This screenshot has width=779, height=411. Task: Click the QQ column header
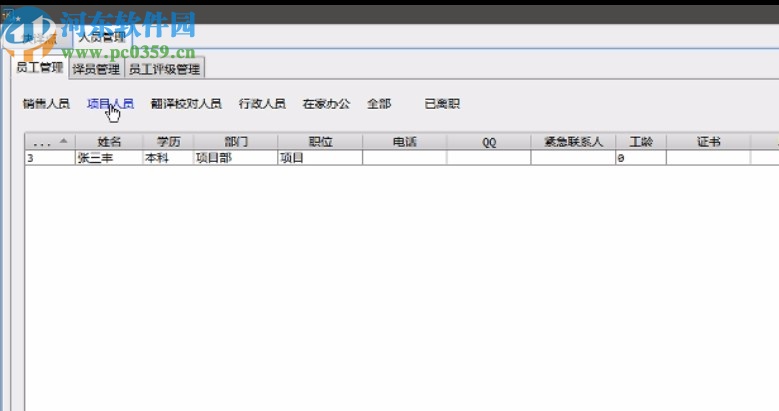click(489, 142)
